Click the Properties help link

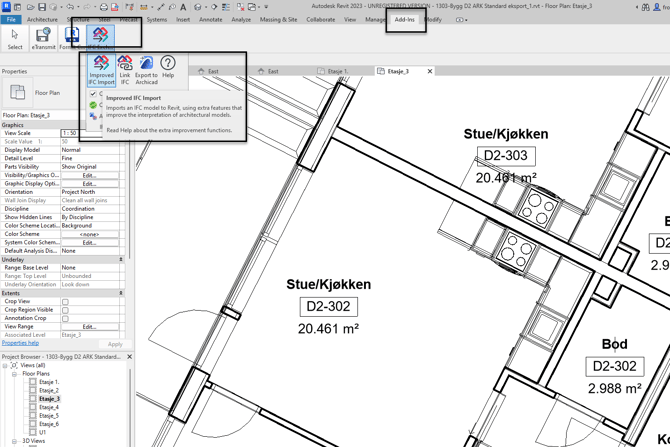(x=20, y=344)
